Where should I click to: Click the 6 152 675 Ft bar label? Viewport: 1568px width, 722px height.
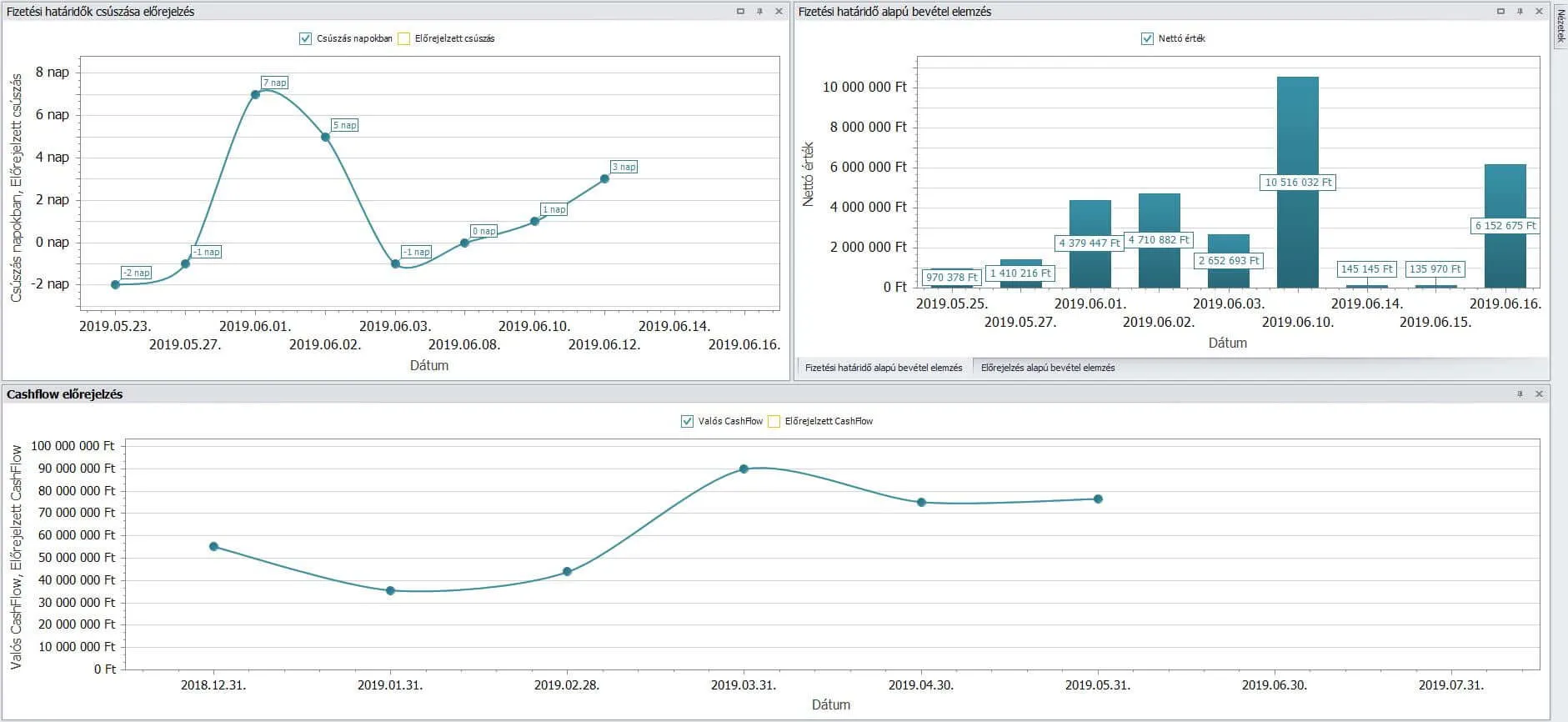coord(1505,226)
